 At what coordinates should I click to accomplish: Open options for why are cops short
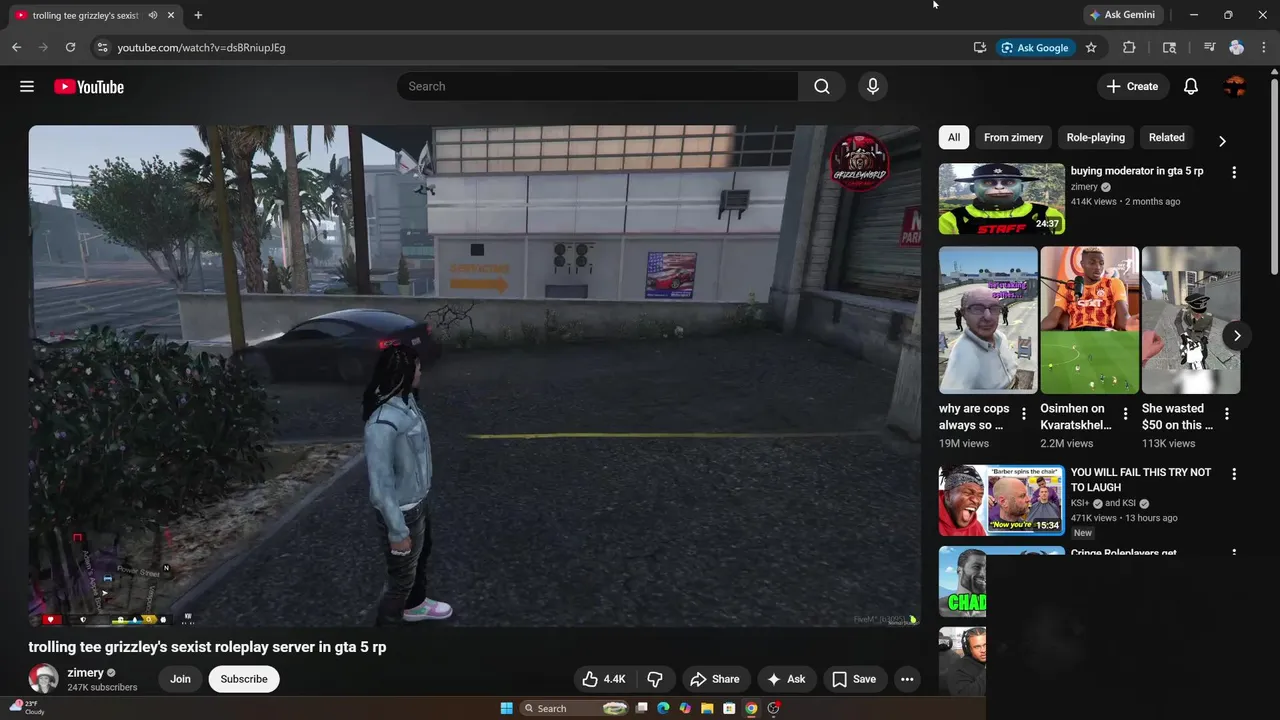click(1023, 414)
